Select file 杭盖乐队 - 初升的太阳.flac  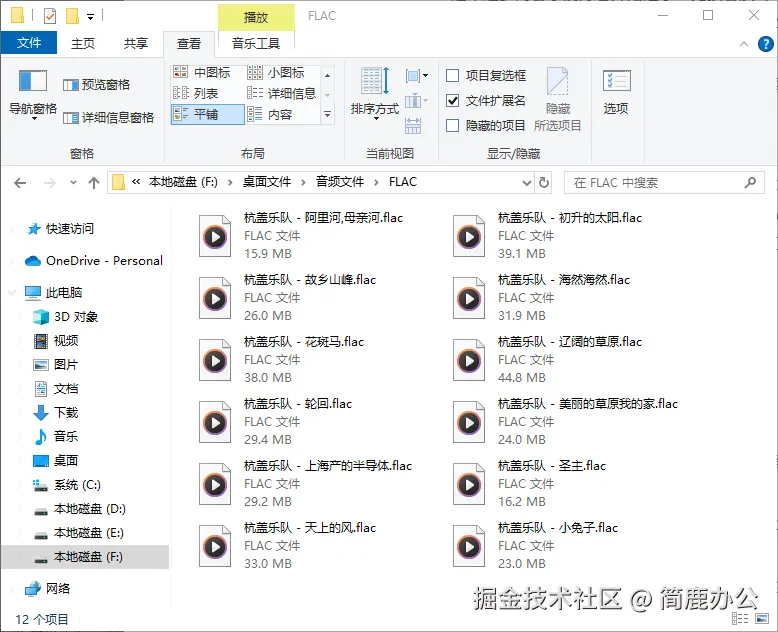tap(547, 236)
